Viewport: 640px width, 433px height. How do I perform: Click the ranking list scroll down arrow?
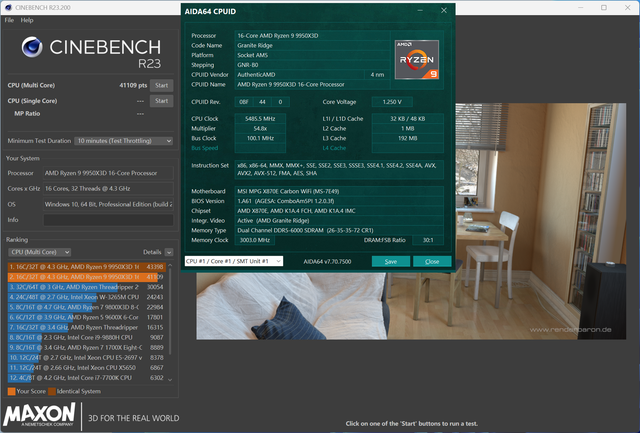click(170, 380)
